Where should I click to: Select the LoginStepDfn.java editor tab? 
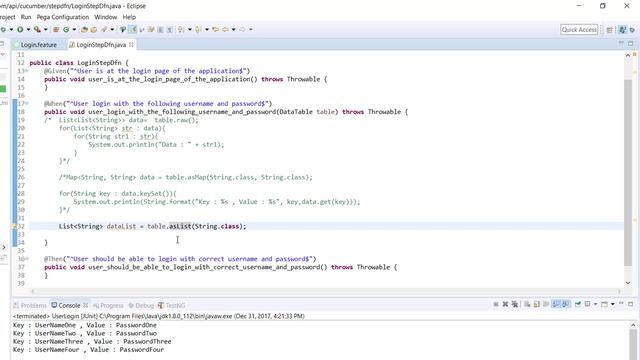point(98,45)
